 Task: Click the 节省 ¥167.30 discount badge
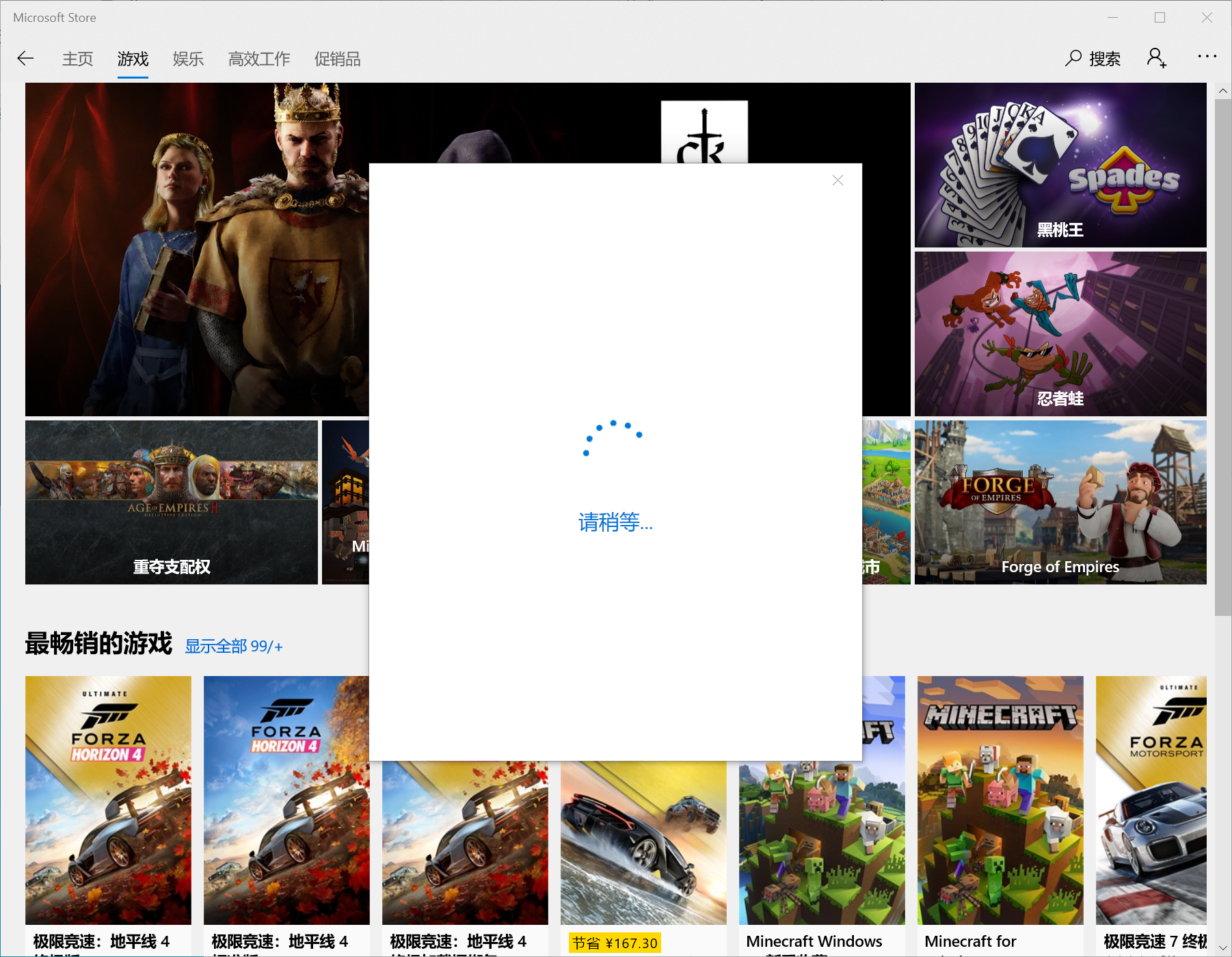(x=615, y=943)
